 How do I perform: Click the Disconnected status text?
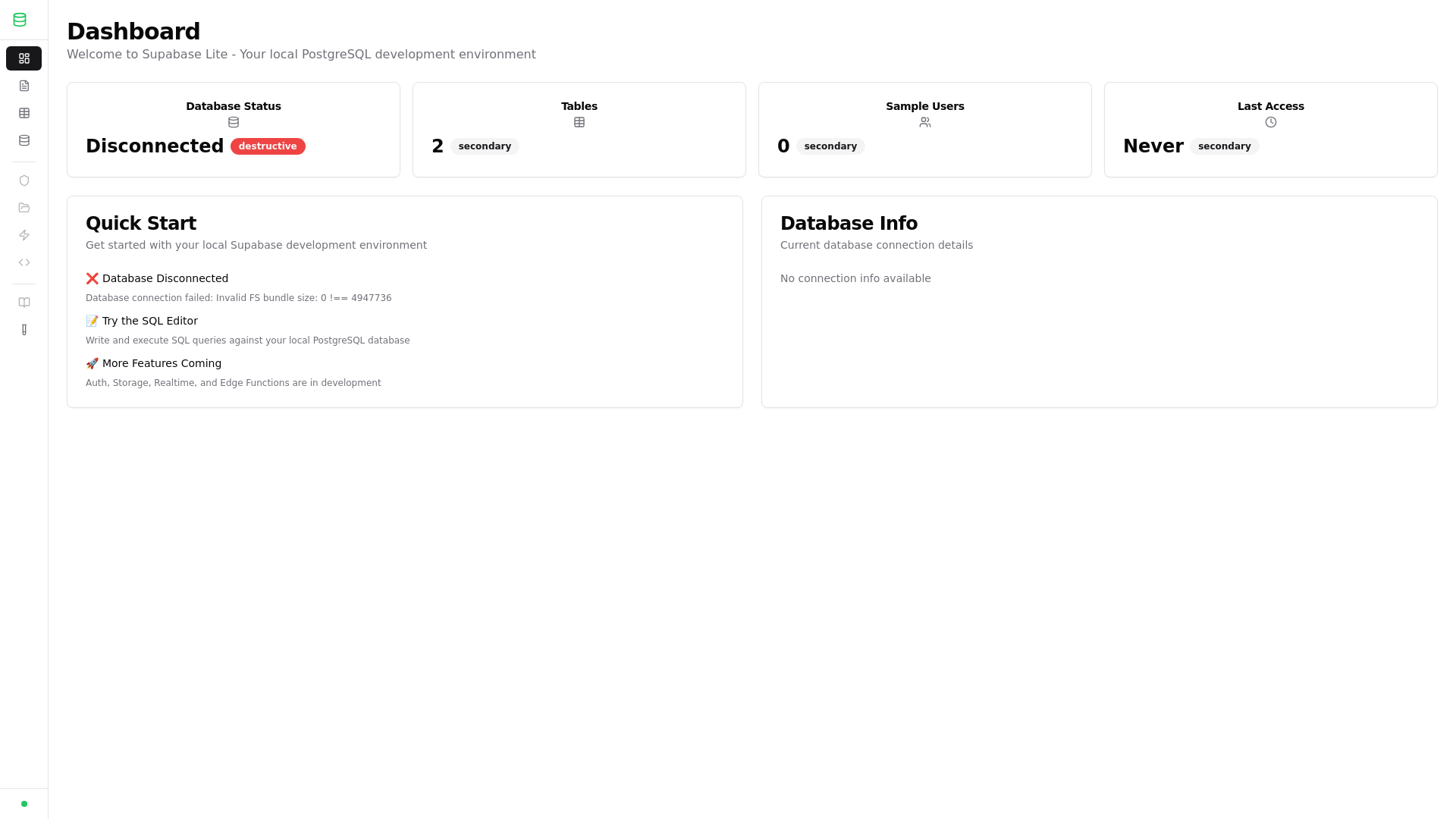[155, 146]
